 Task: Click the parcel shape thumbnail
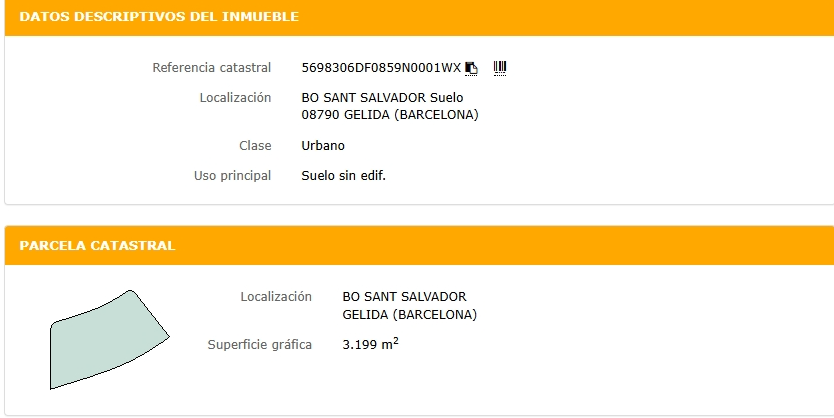pyautogui.click(x=107, y=338)
